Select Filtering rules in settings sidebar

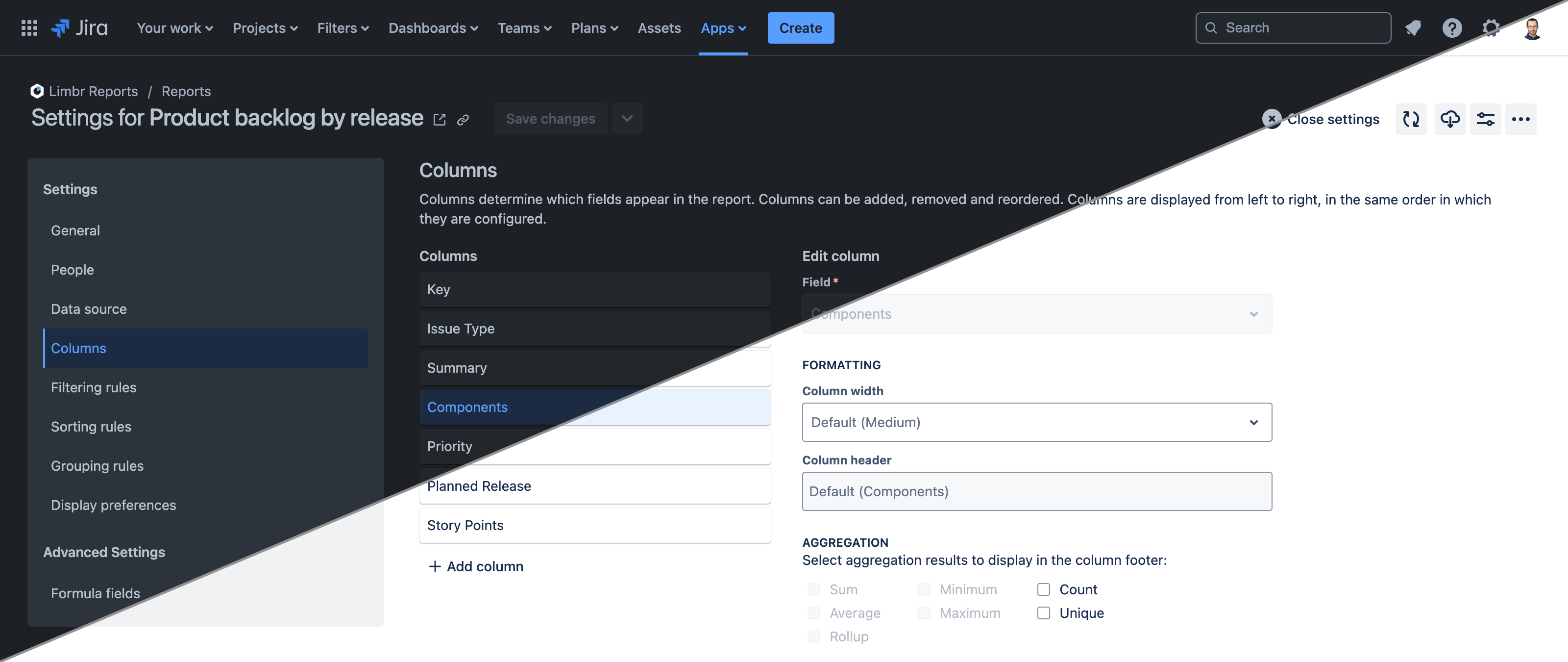[206, 387]
